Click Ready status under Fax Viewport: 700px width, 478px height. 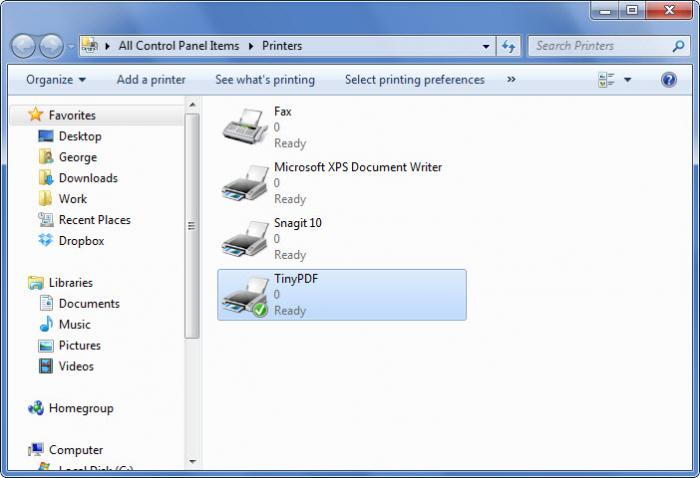click(x=290, y=143)
